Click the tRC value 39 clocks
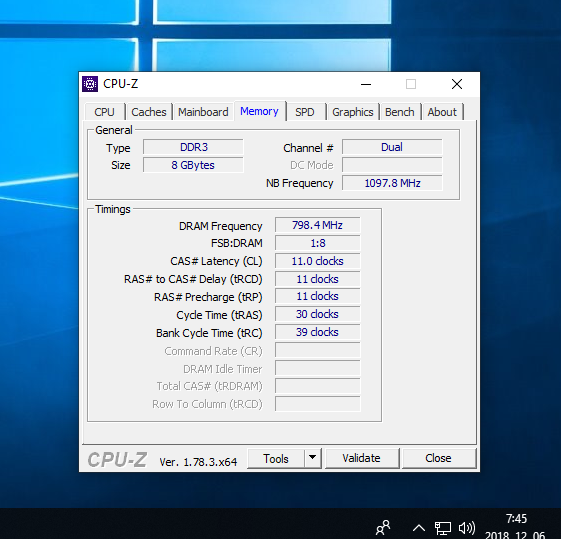Screen dimensions: 561x539 point(318,332)
